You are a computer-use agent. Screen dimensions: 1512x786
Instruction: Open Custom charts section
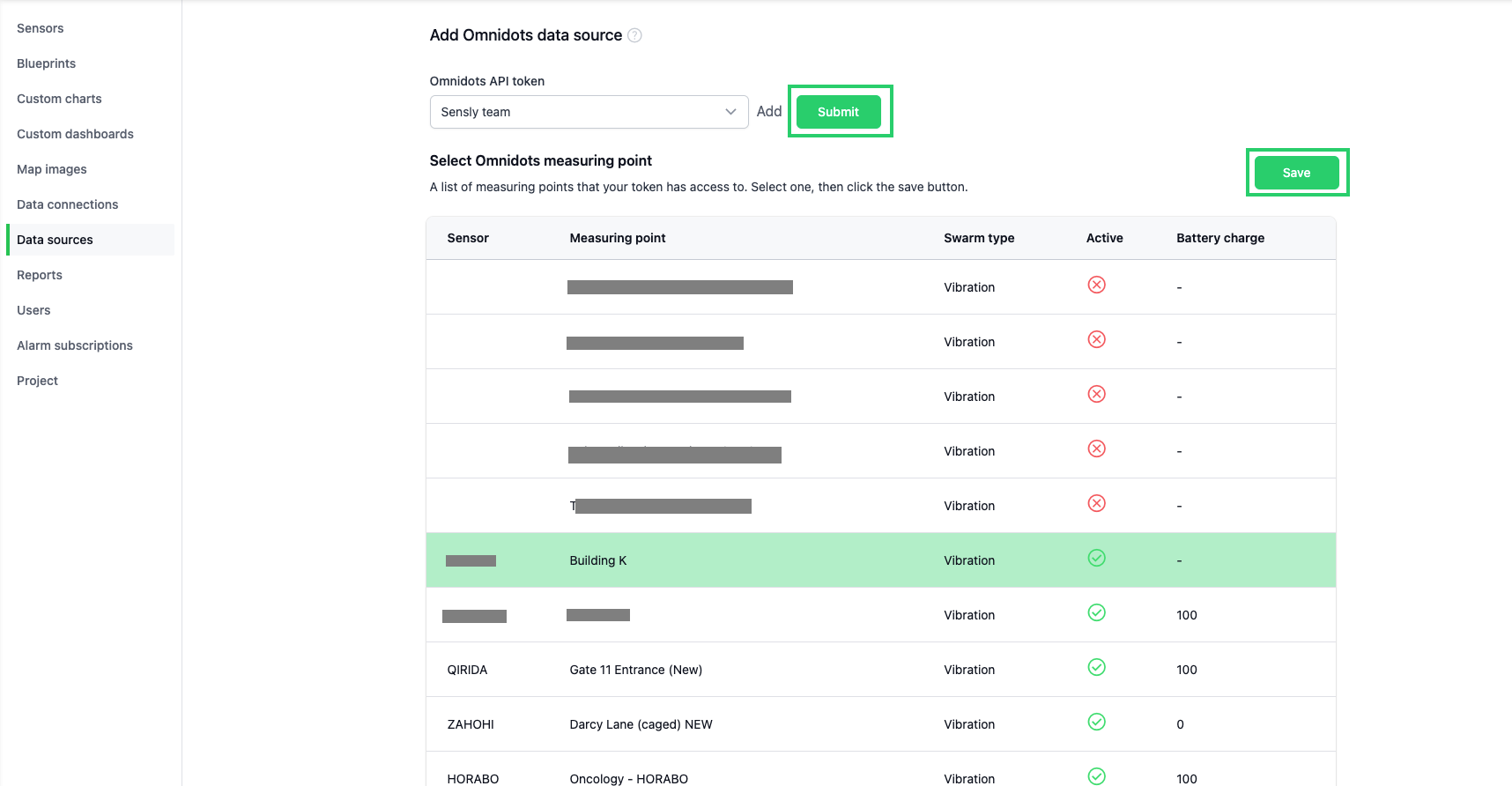point(59,99)
